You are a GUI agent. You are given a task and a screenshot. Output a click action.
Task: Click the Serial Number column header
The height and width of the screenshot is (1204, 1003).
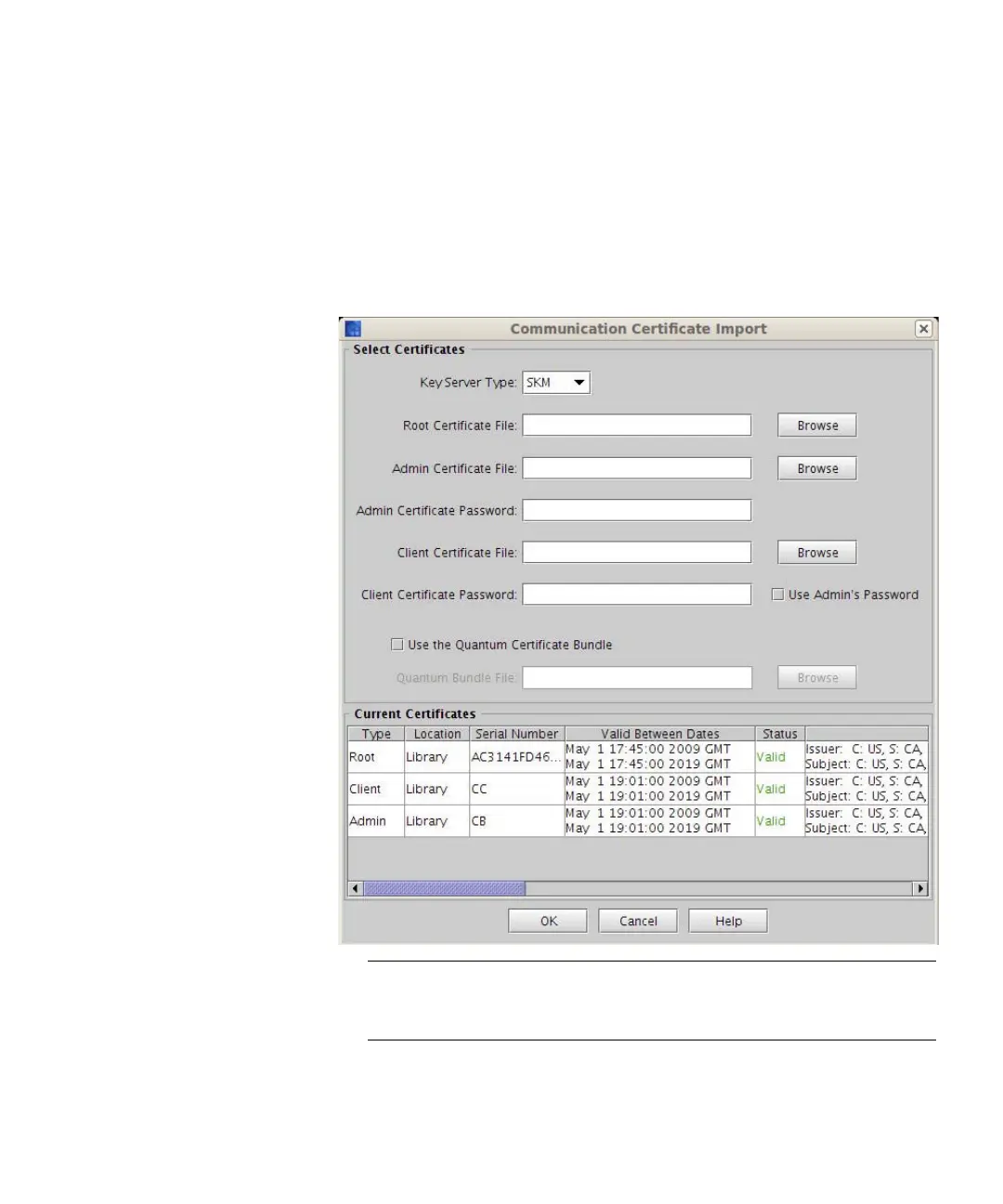click(517, 734)
